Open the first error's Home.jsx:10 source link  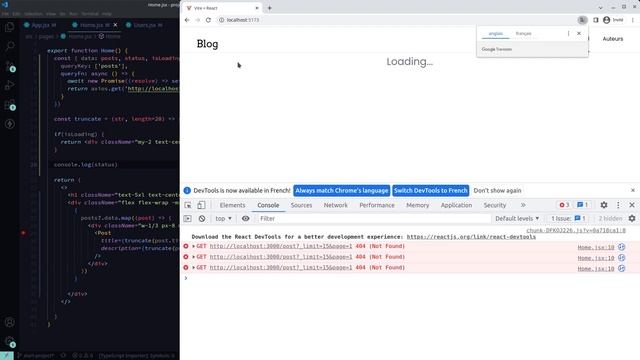click(596, 247)
